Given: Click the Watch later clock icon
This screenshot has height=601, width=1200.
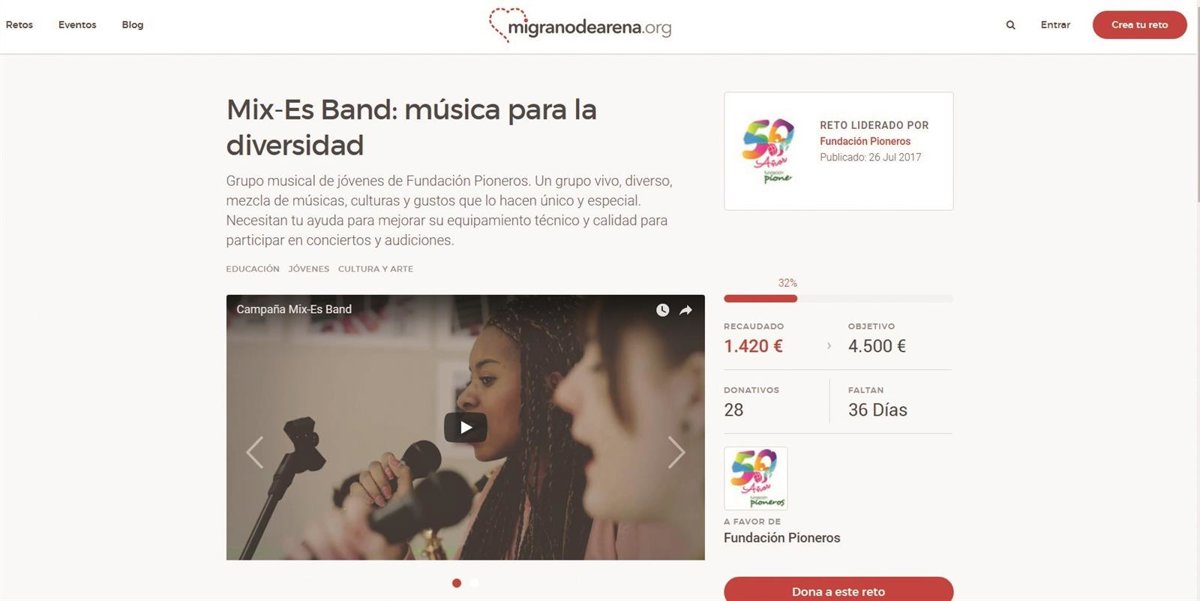Looking at the screenshot, I should coord(662,310).
